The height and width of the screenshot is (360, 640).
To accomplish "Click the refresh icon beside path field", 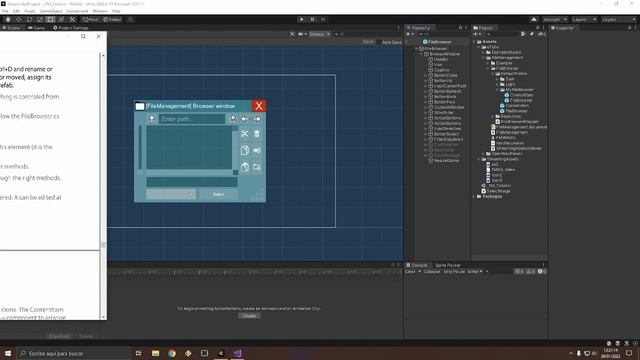I will click(232, 119).
